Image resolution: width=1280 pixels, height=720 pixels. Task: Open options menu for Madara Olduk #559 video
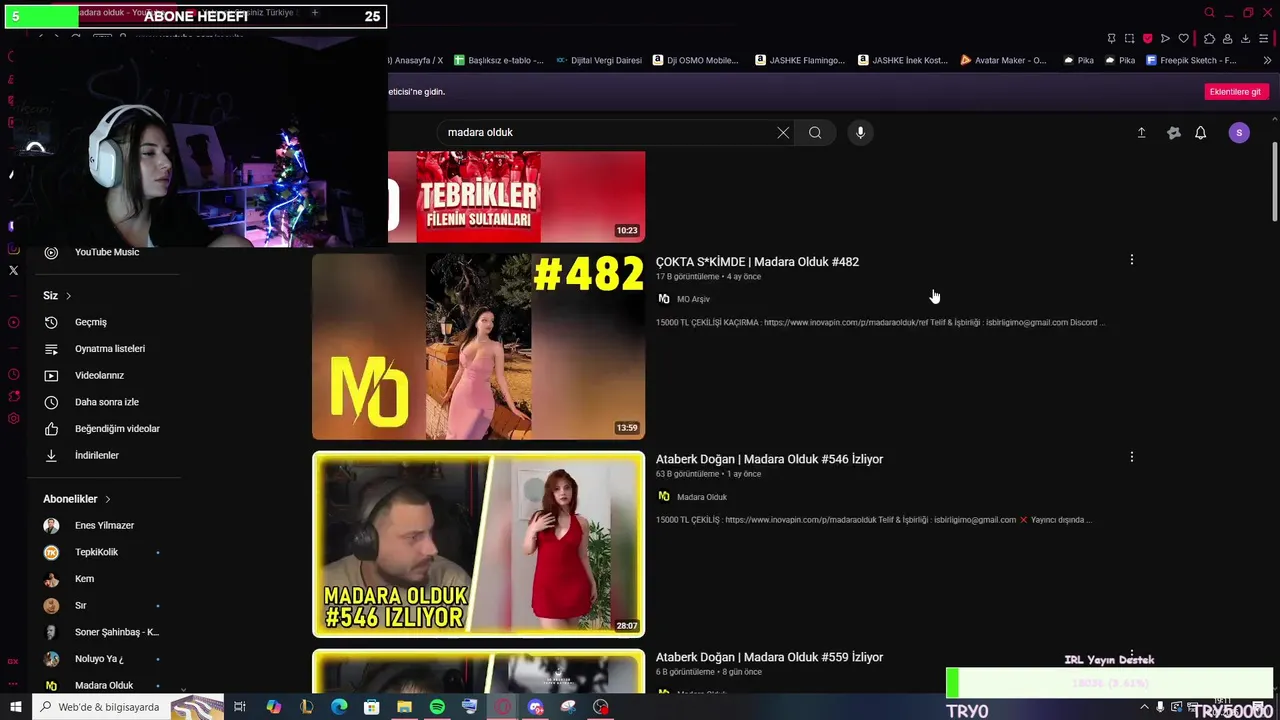point(1131,655)
